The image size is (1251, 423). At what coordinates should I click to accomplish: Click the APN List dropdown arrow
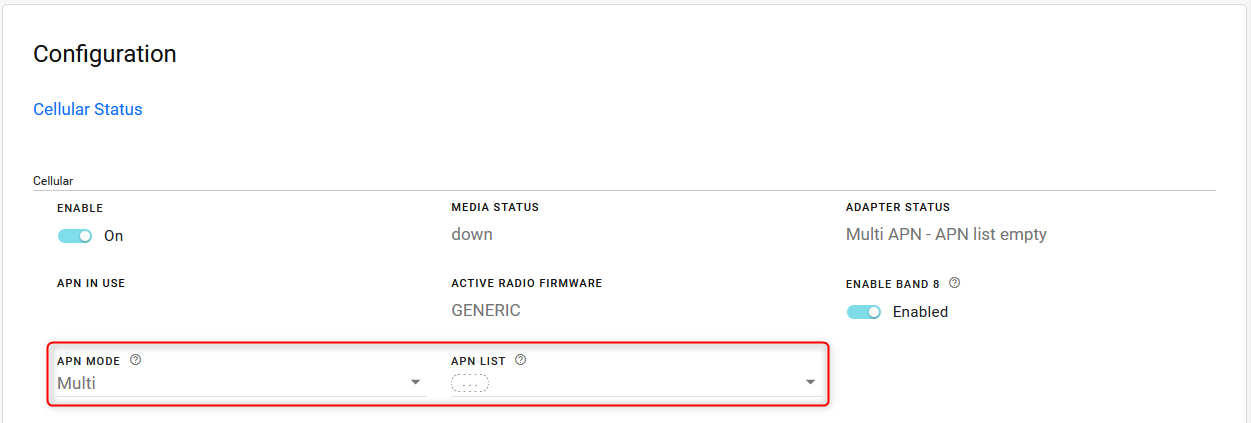coord(810,383)
